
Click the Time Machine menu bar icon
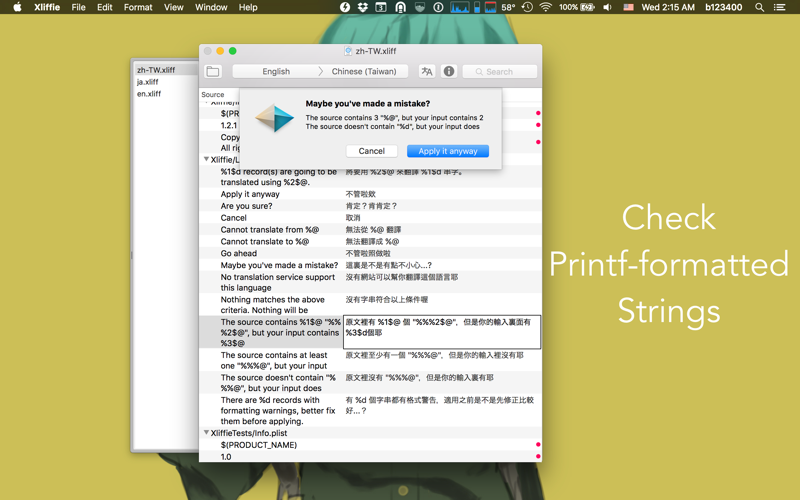pos(527,7)
